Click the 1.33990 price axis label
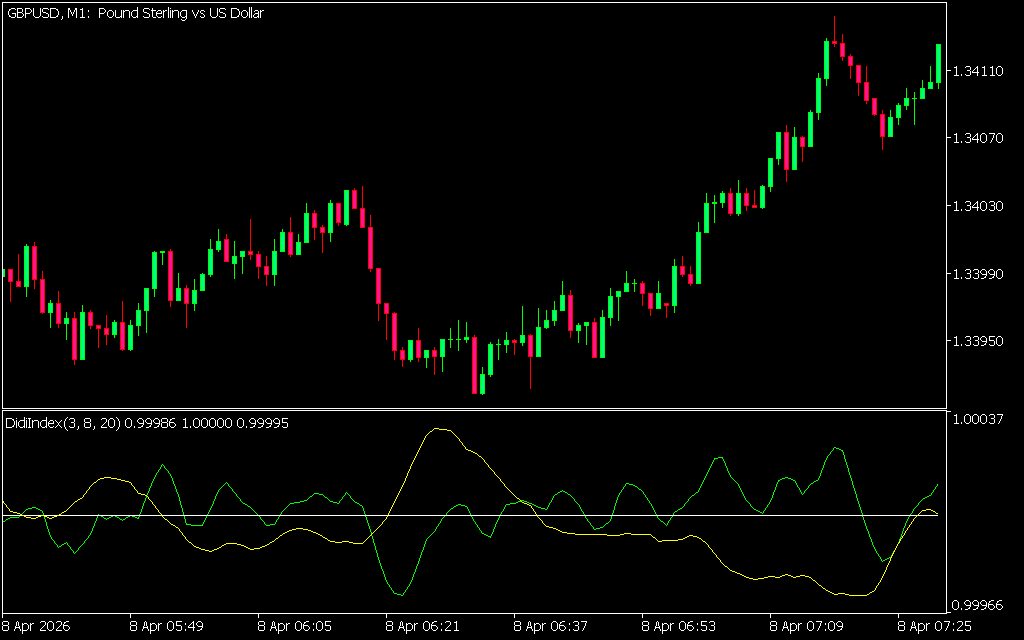Screen dimensions: 1024x640 click(979, 274)
